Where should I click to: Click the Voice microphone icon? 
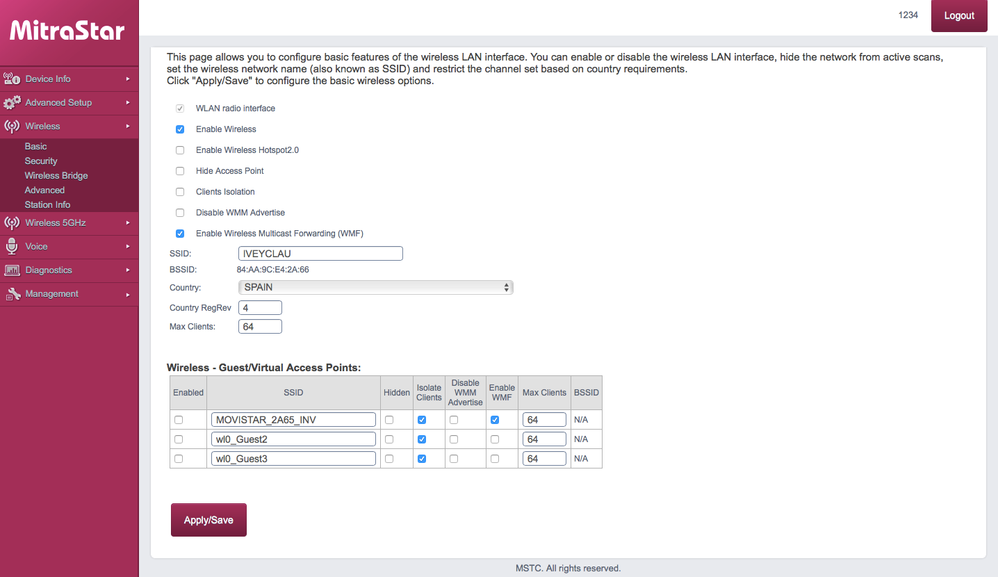coord(12,247)
